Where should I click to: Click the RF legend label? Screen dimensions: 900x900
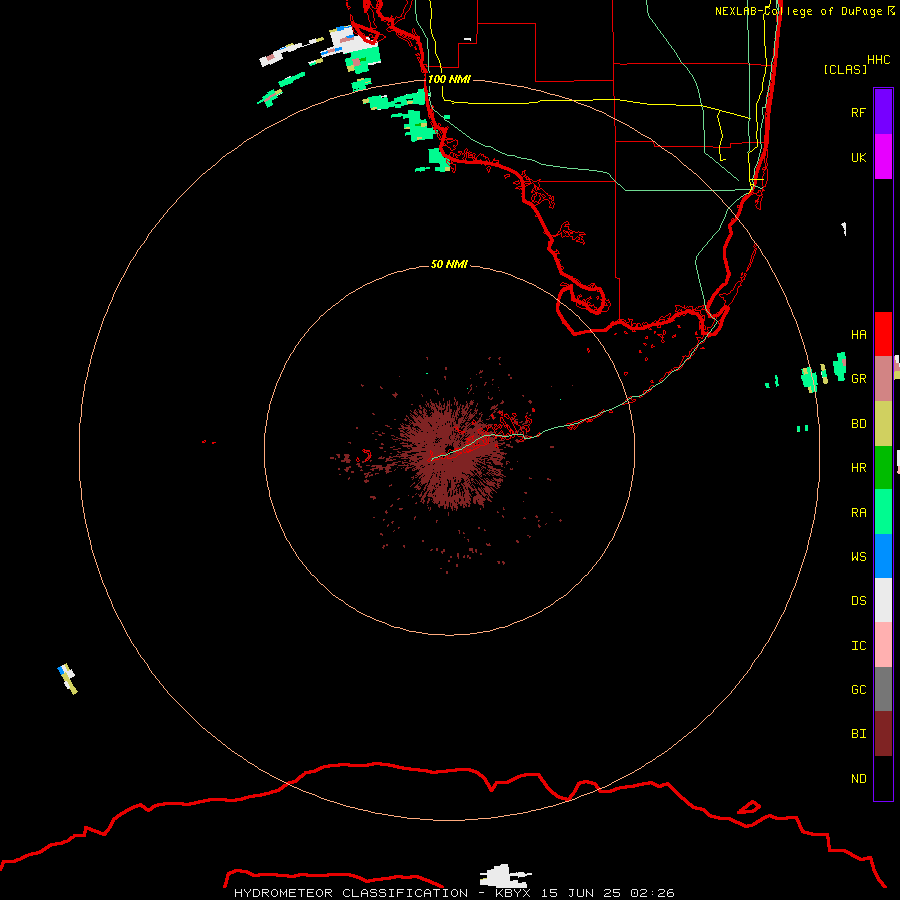(858, 113)
